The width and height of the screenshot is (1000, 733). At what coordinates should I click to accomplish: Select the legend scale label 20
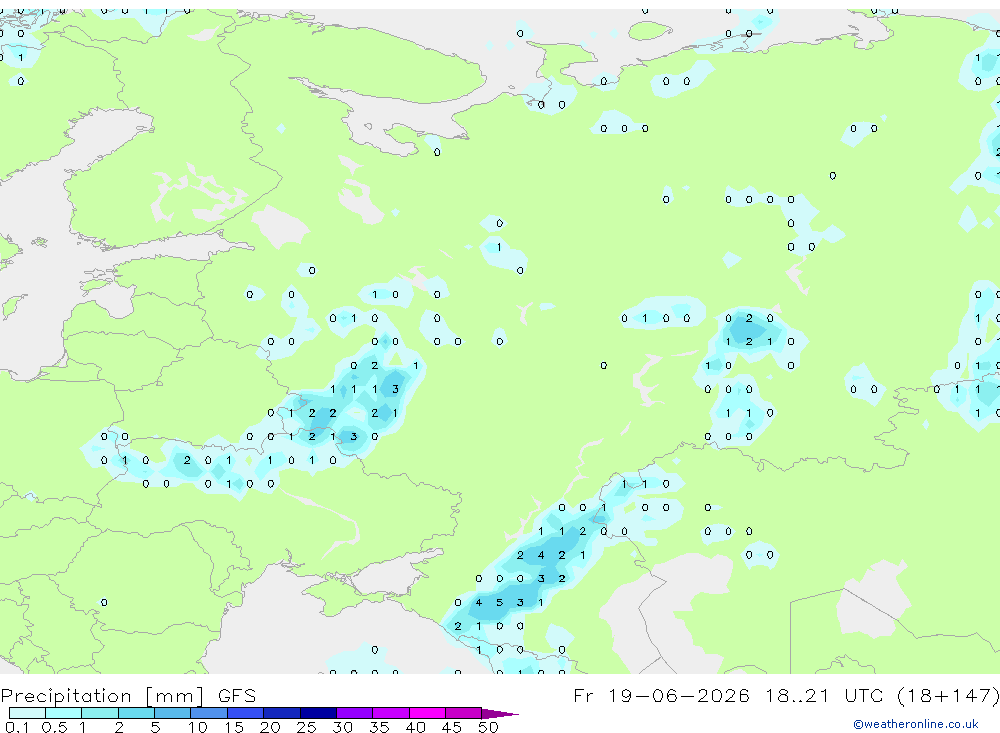click(x=270, y=727)
